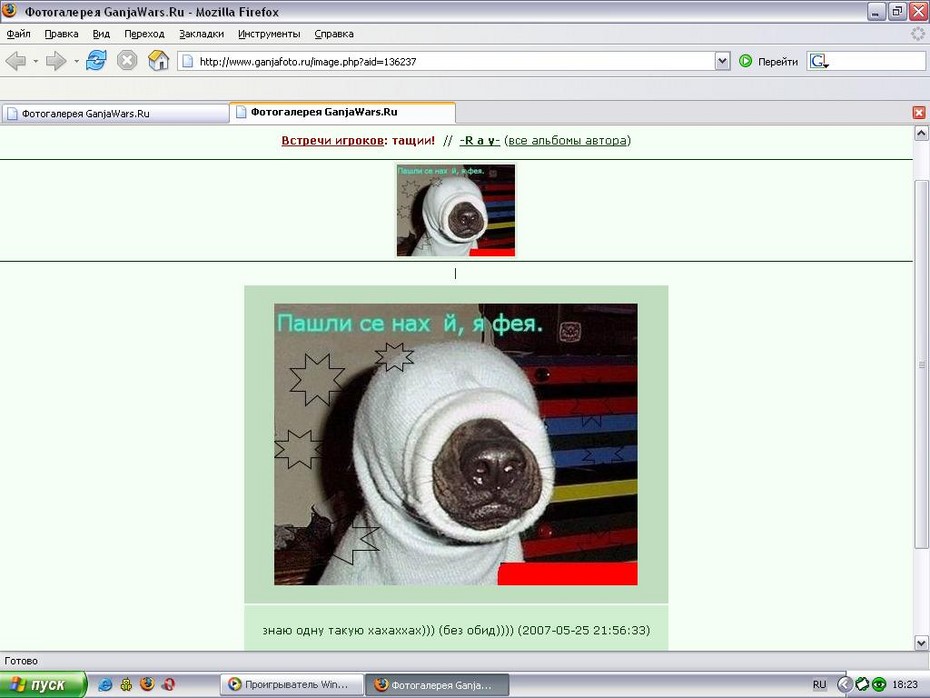Click the Back navigation arrow
This screenshot has height=698, width=930.
pyautogui.click(x=16, y=60)
